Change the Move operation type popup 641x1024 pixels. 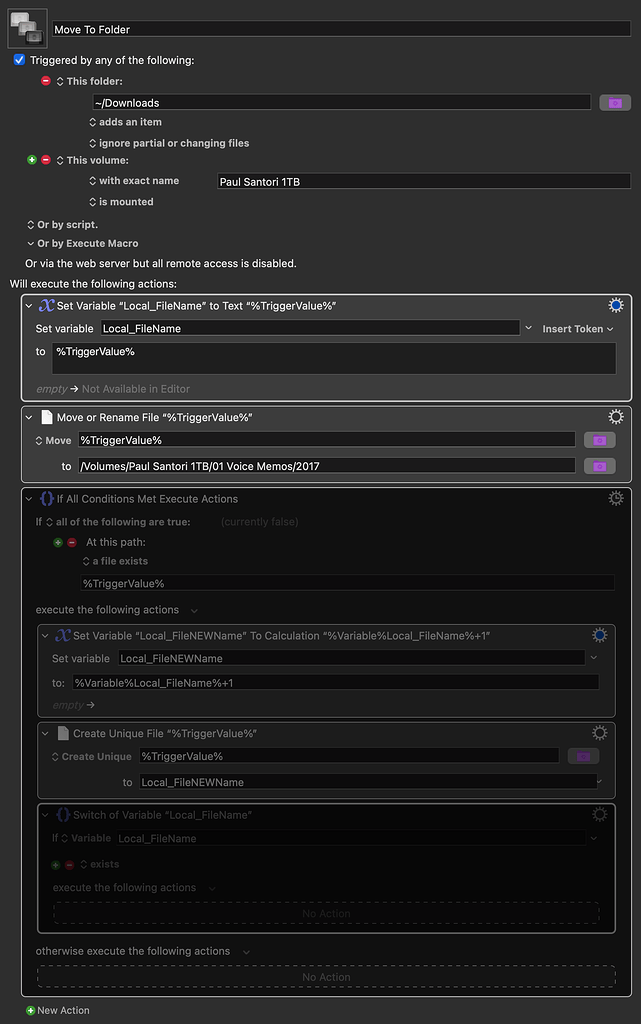point(53,441)
